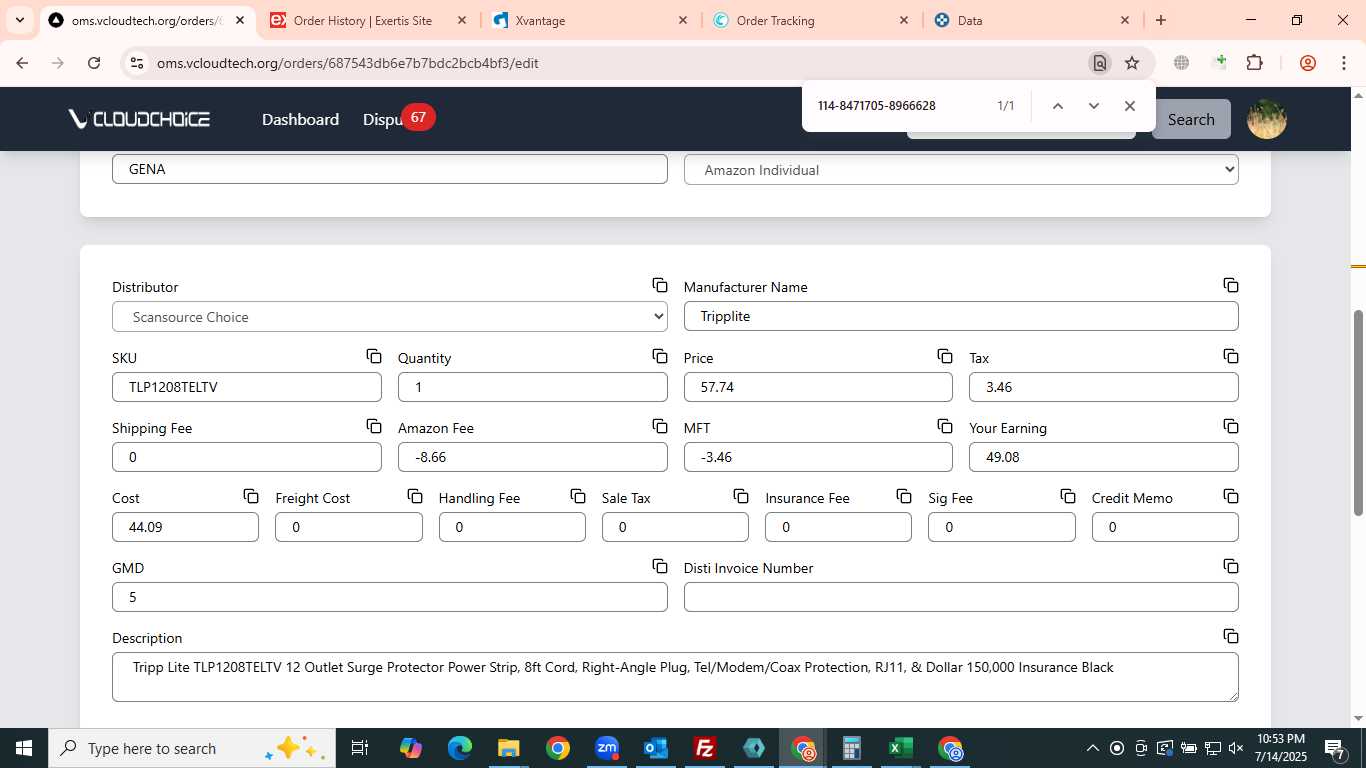Copy the Sale Tax value

tap(741, 497)
